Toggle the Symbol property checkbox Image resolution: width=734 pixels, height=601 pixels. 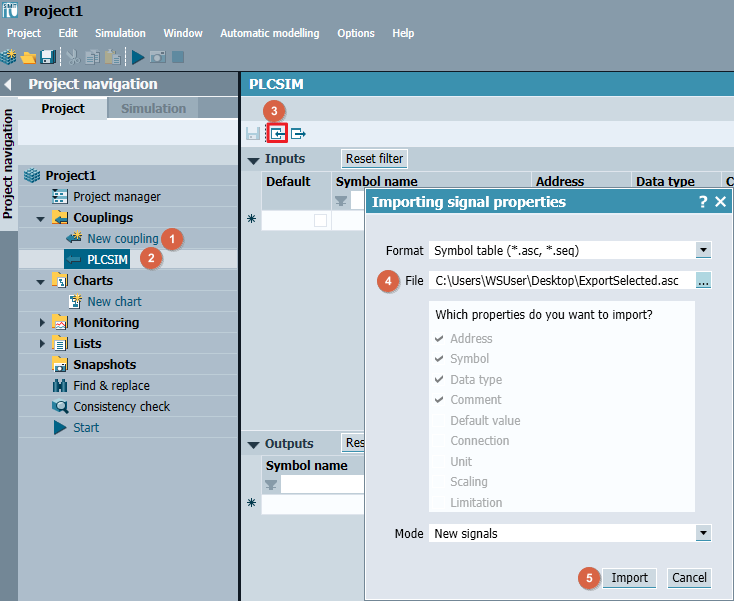tap(439, 359)
